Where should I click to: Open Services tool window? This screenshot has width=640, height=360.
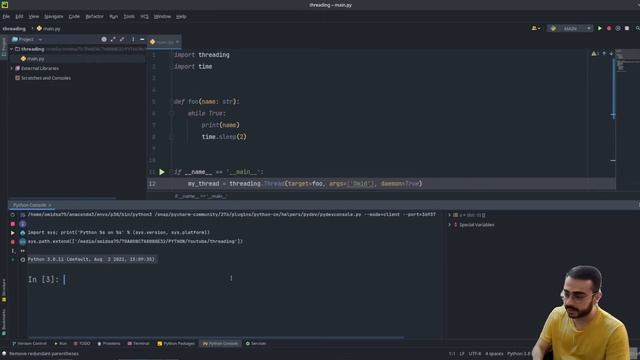click(x=256, y=344)
